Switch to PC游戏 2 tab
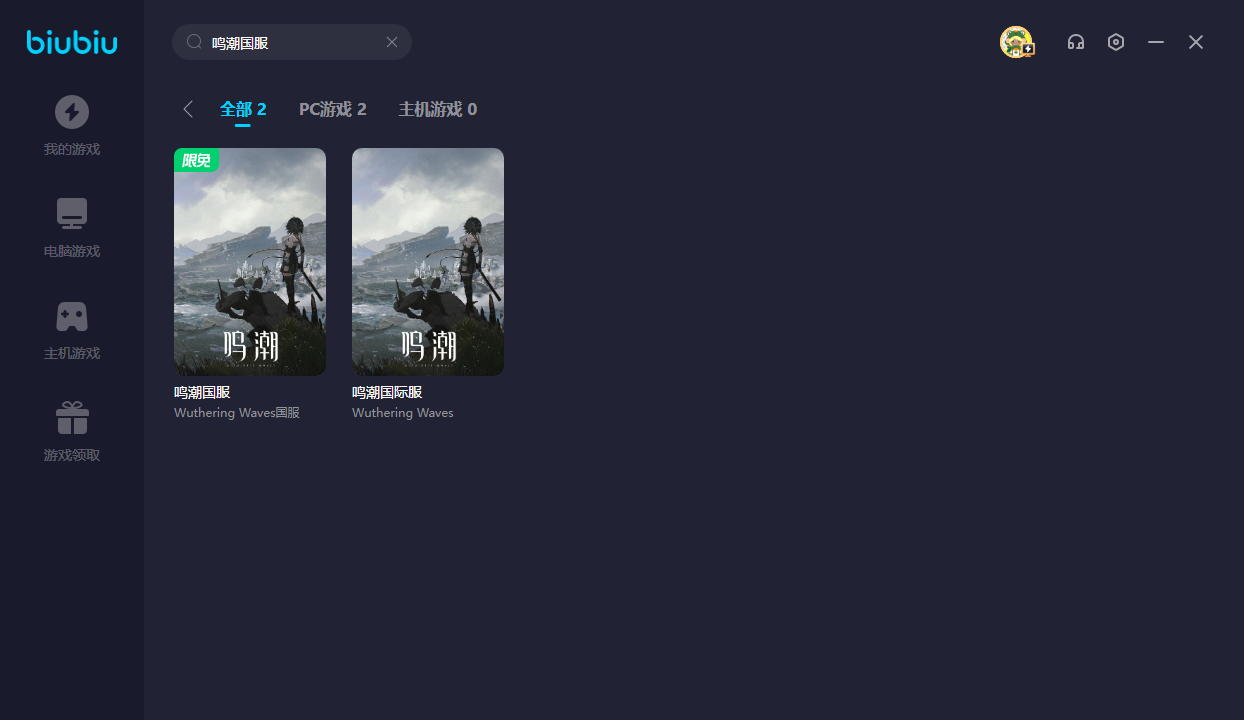This screenshot has width=1244, height=720. [333, 109]
